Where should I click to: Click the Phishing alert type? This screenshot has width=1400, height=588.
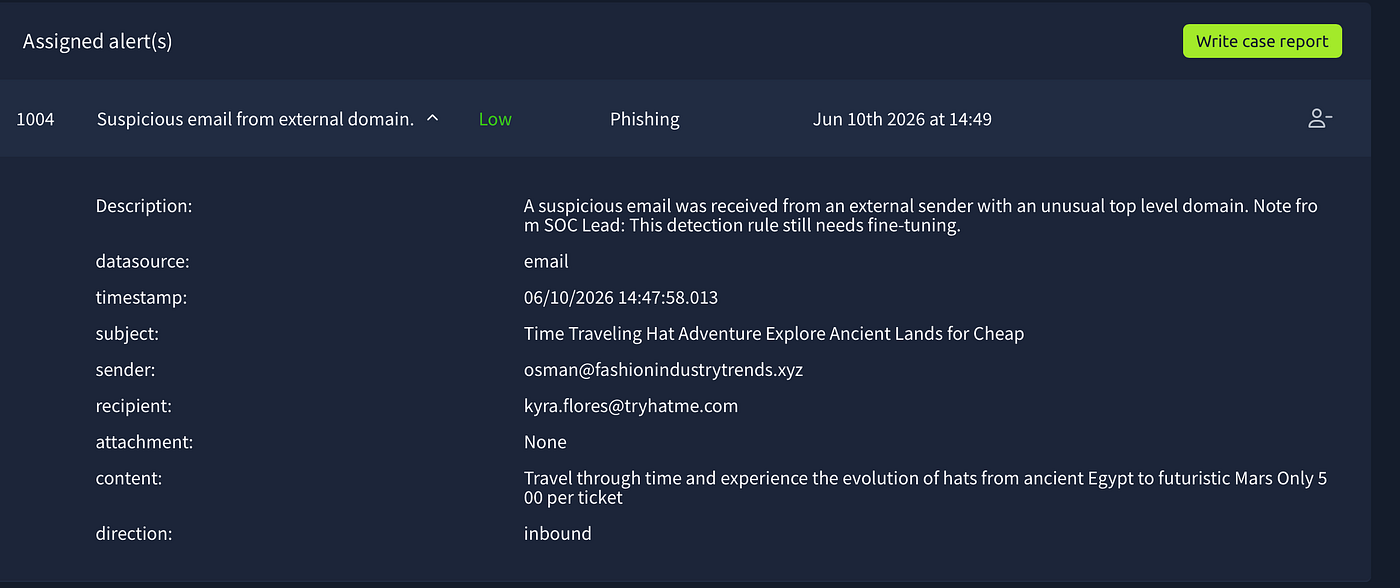pyautogui.click(x=644, y=119)
